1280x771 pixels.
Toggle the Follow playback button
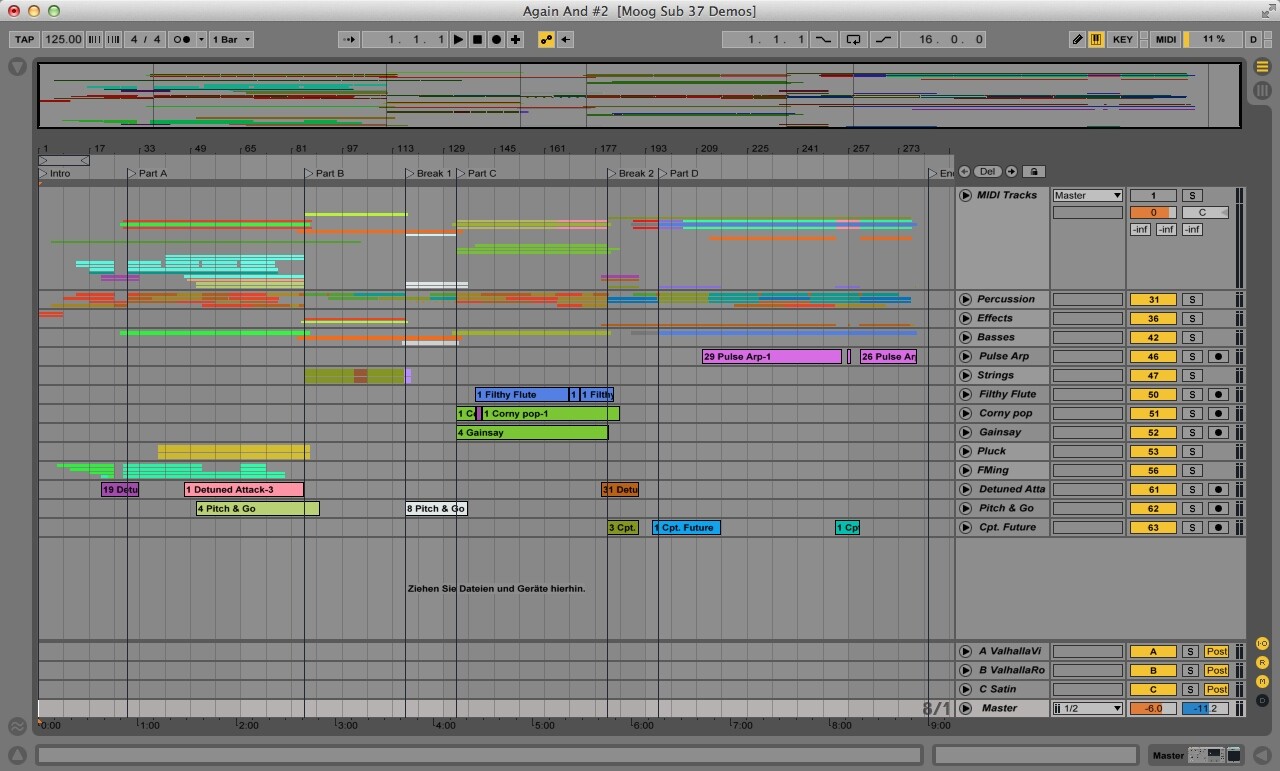[x=348, y=40]
